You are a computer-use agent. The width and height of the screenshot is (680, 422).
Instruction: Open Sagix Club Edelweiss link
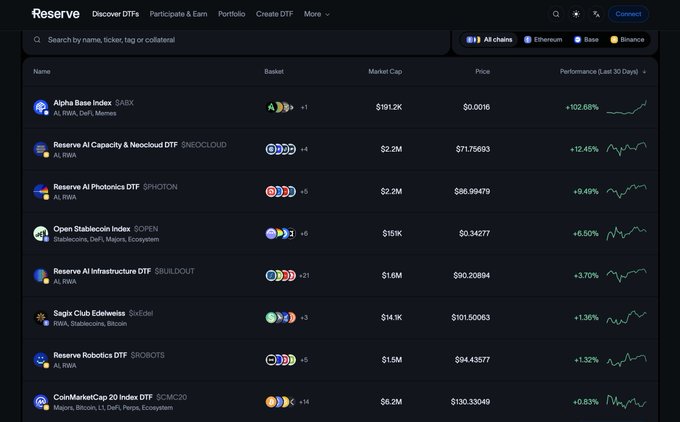coord(89,313)
